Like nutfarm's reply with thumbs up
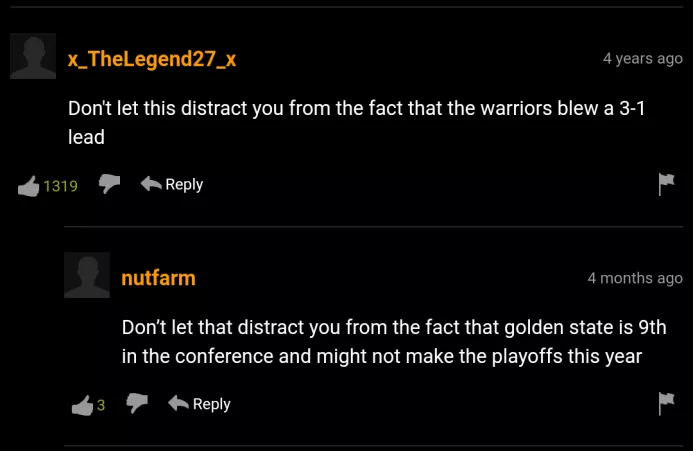 click(82, 405)
